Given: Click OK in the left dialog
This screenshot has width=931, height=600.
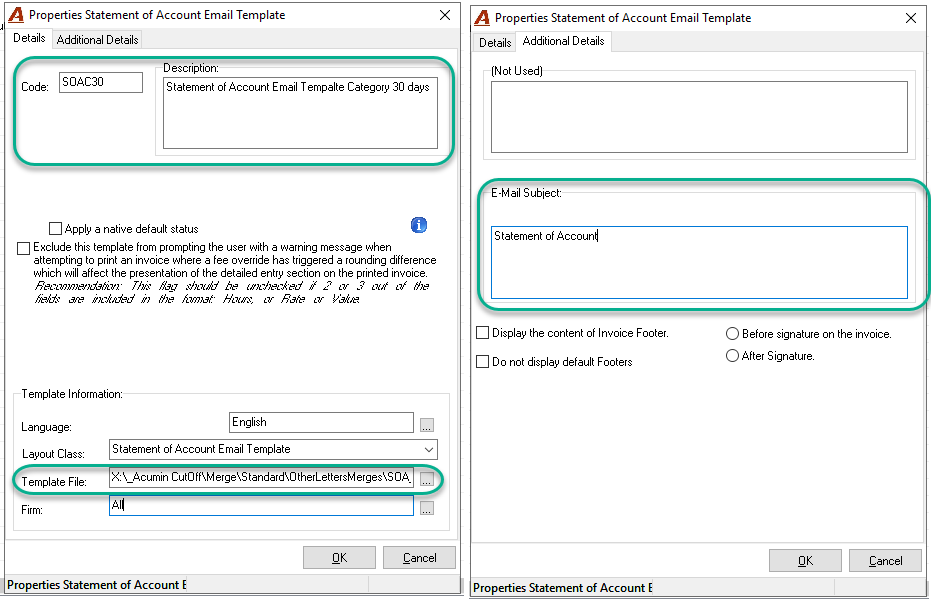Looking at the screenshot, I should click(x=339, y=558).
